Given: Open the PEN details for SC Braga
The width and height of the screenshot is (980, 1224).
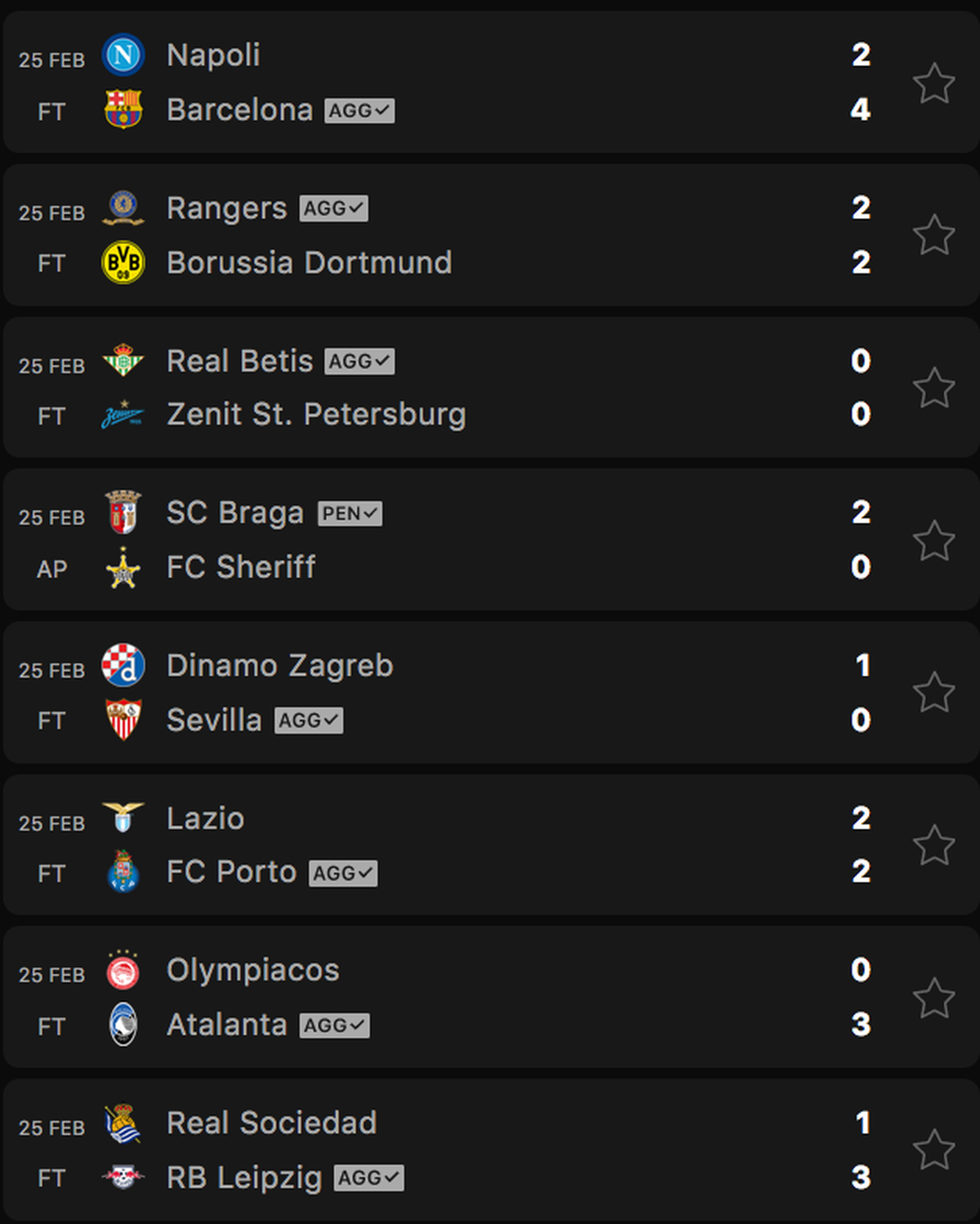Looking at the screenshot, I should click(x=350, y=513).
